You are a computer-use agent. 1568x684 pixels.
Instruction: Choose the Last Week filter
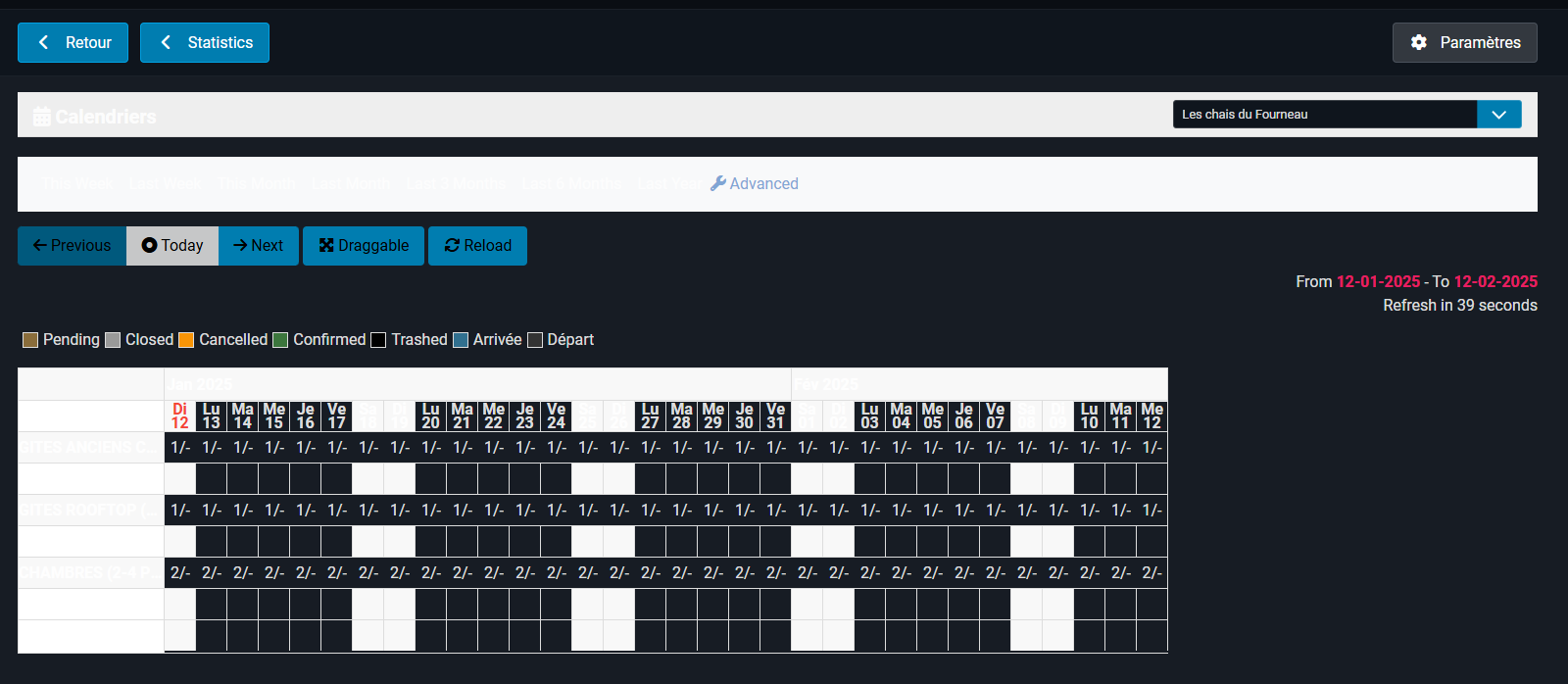click(165, 183)
